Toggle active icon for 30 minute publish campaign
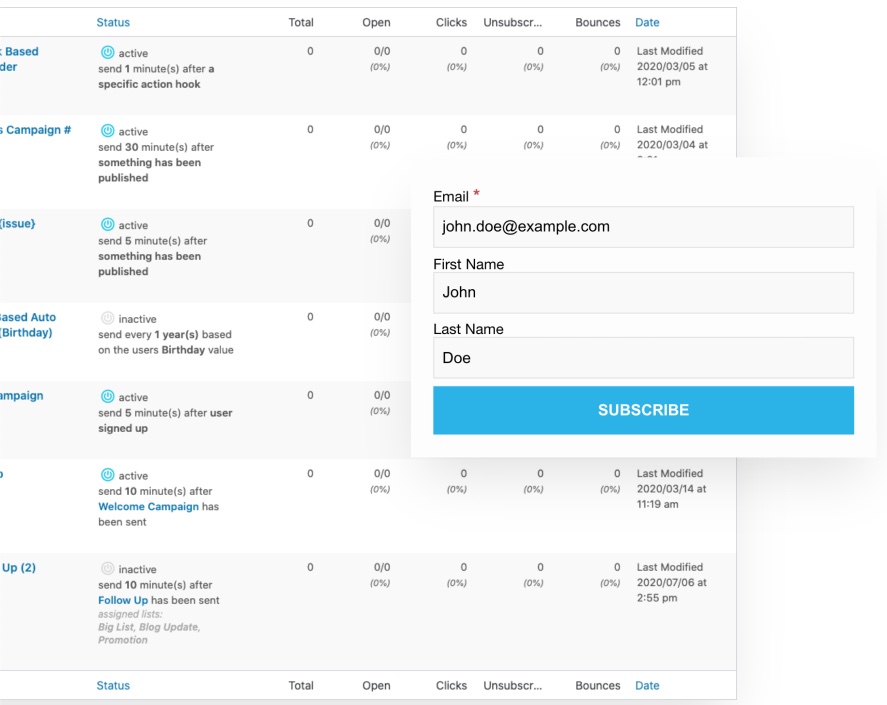The height and width of the screenshot is (705, 887). tap(107, 131)
